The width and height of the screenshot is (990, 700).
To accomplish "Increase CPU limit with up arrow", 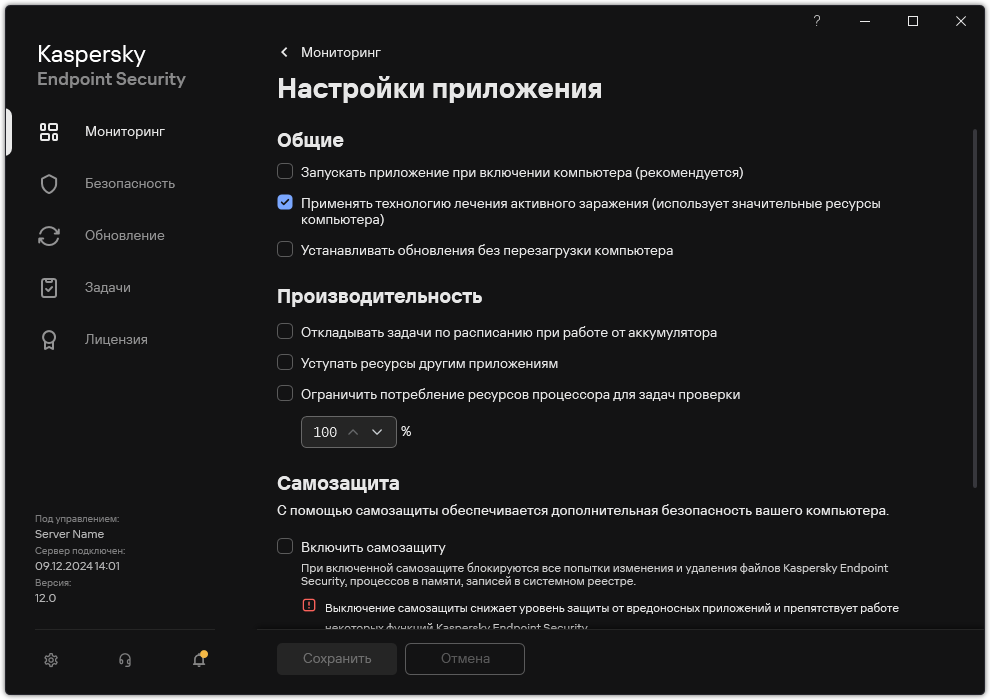I will pos(354,432).
